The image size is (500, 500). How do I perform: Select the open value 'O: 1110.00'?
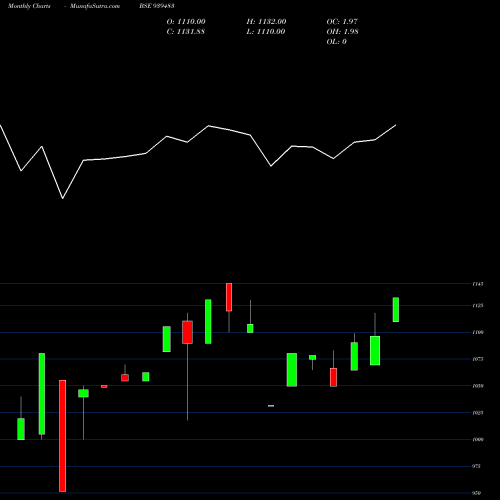click(186, 22)
